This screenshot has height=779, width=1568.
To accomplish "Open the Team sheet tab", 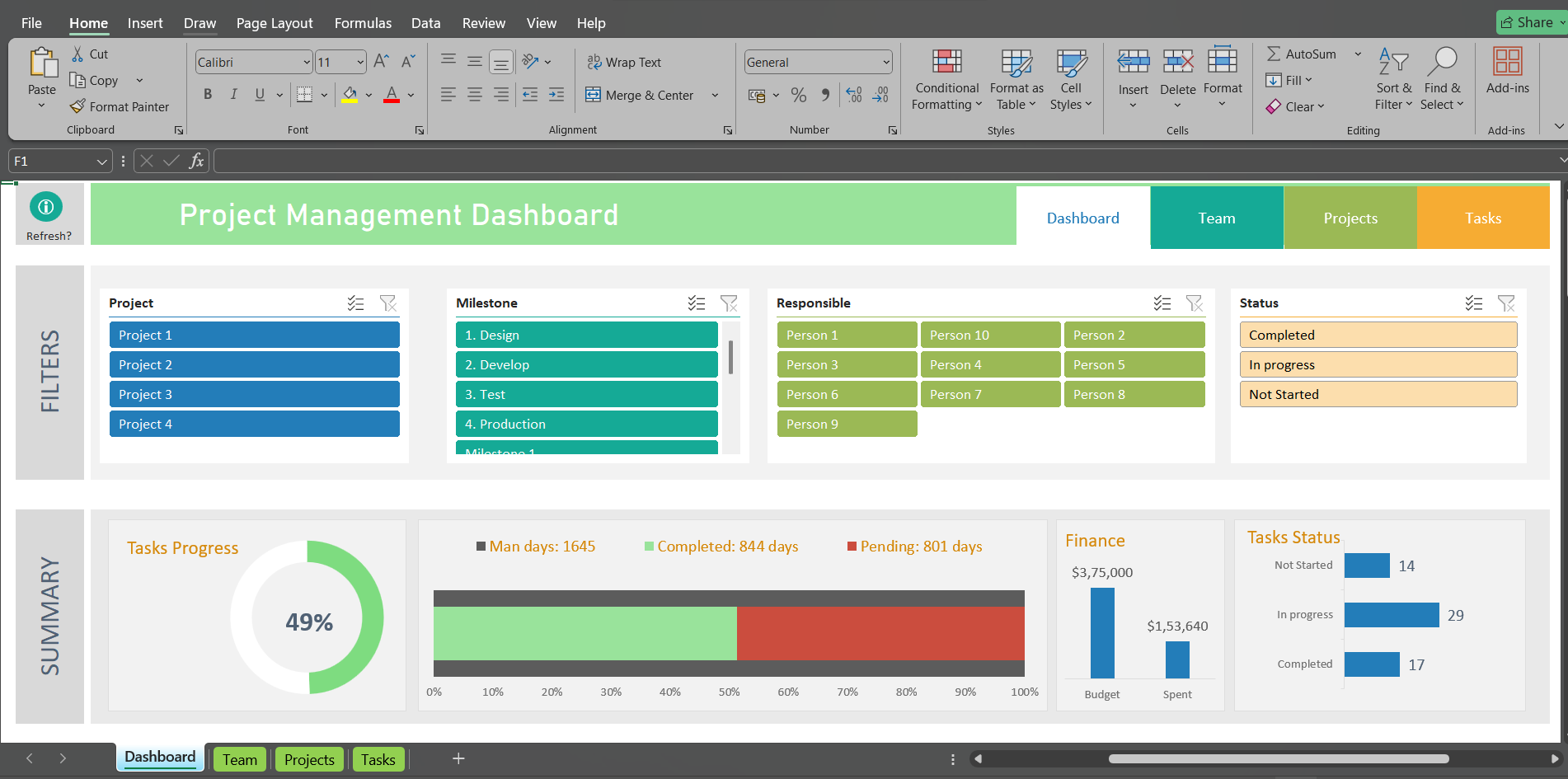I will coord(239,758).
